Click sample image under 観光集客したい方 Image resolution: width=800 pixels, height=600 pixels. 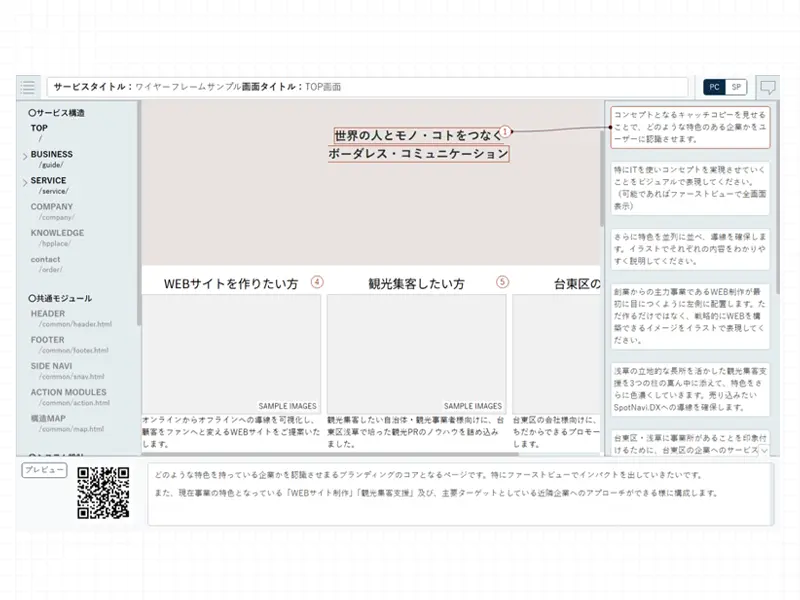click(x=416, y=354)
